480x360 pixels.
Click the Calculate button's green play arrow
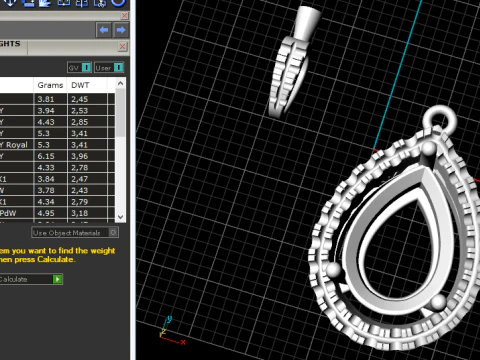point(57,279)
